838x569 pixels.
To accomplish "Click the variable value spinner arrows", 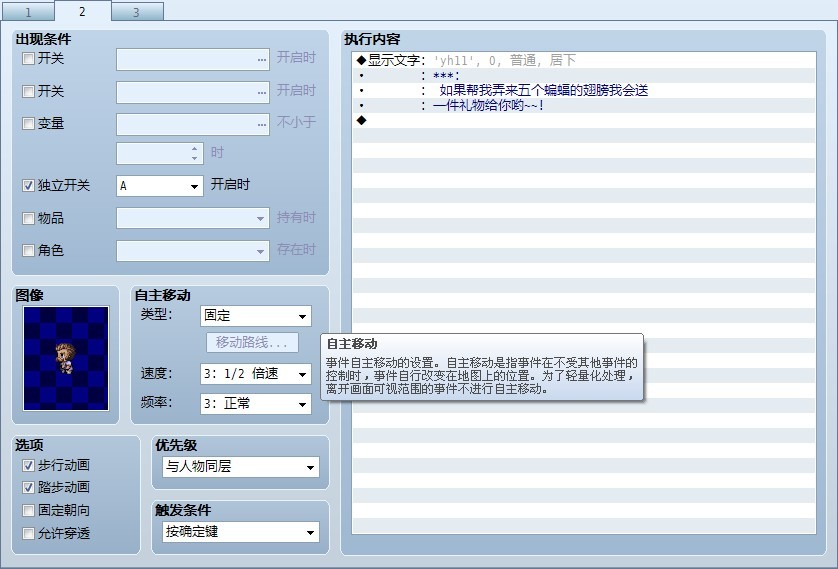I will 195,154.
